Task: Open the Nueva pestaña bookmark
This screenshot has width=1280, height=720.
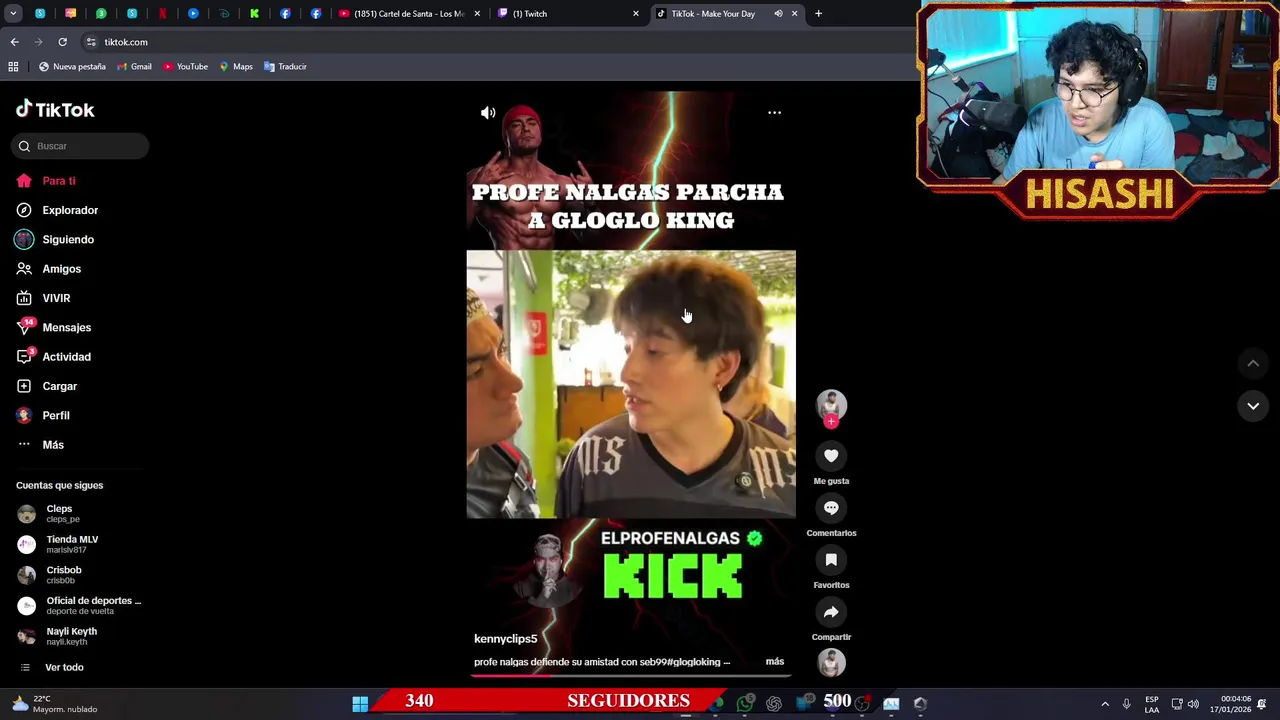Action: (72, 67)
